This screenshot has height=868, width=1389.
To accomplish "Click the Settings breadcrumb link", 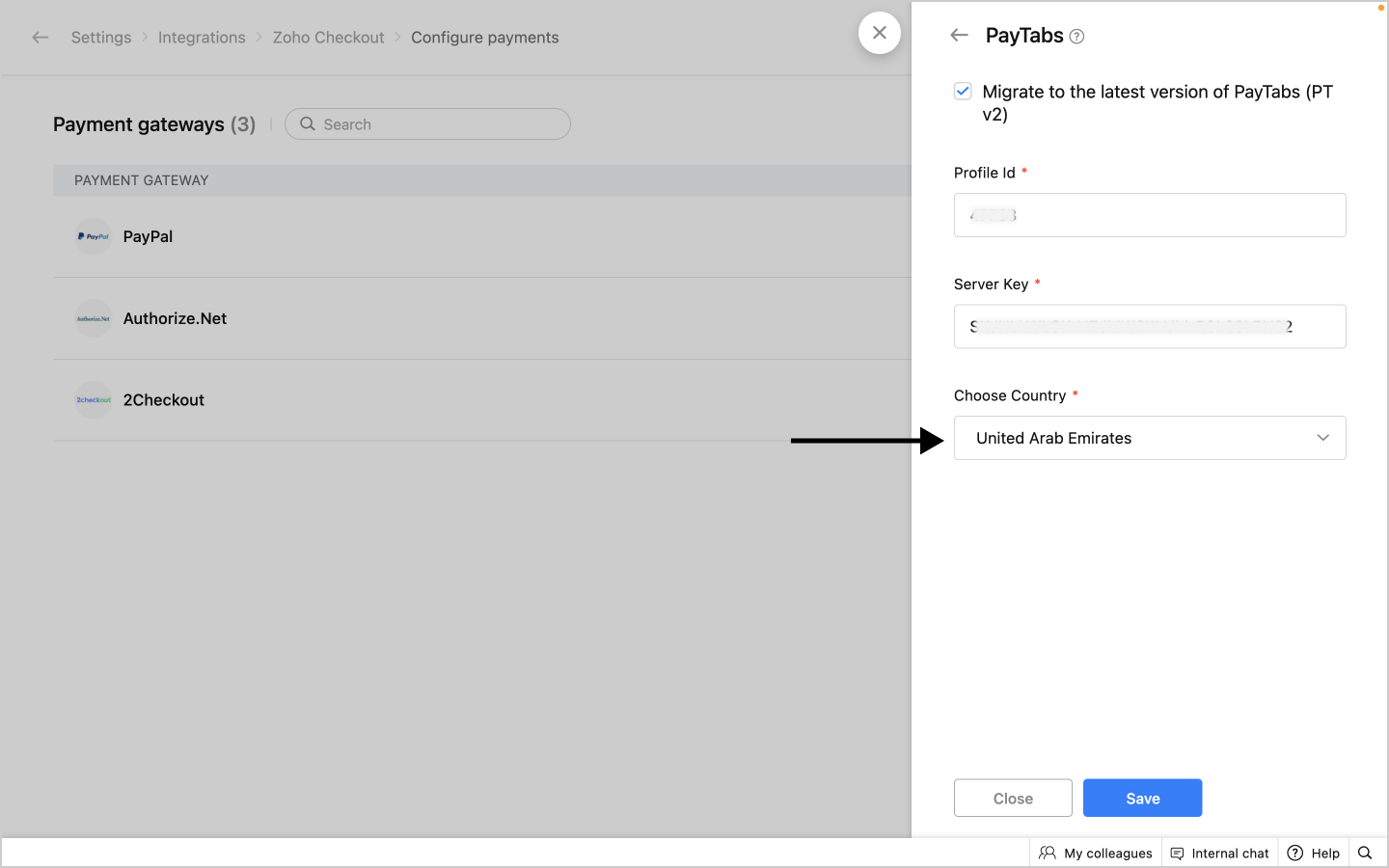I will (x=101, y=38).
